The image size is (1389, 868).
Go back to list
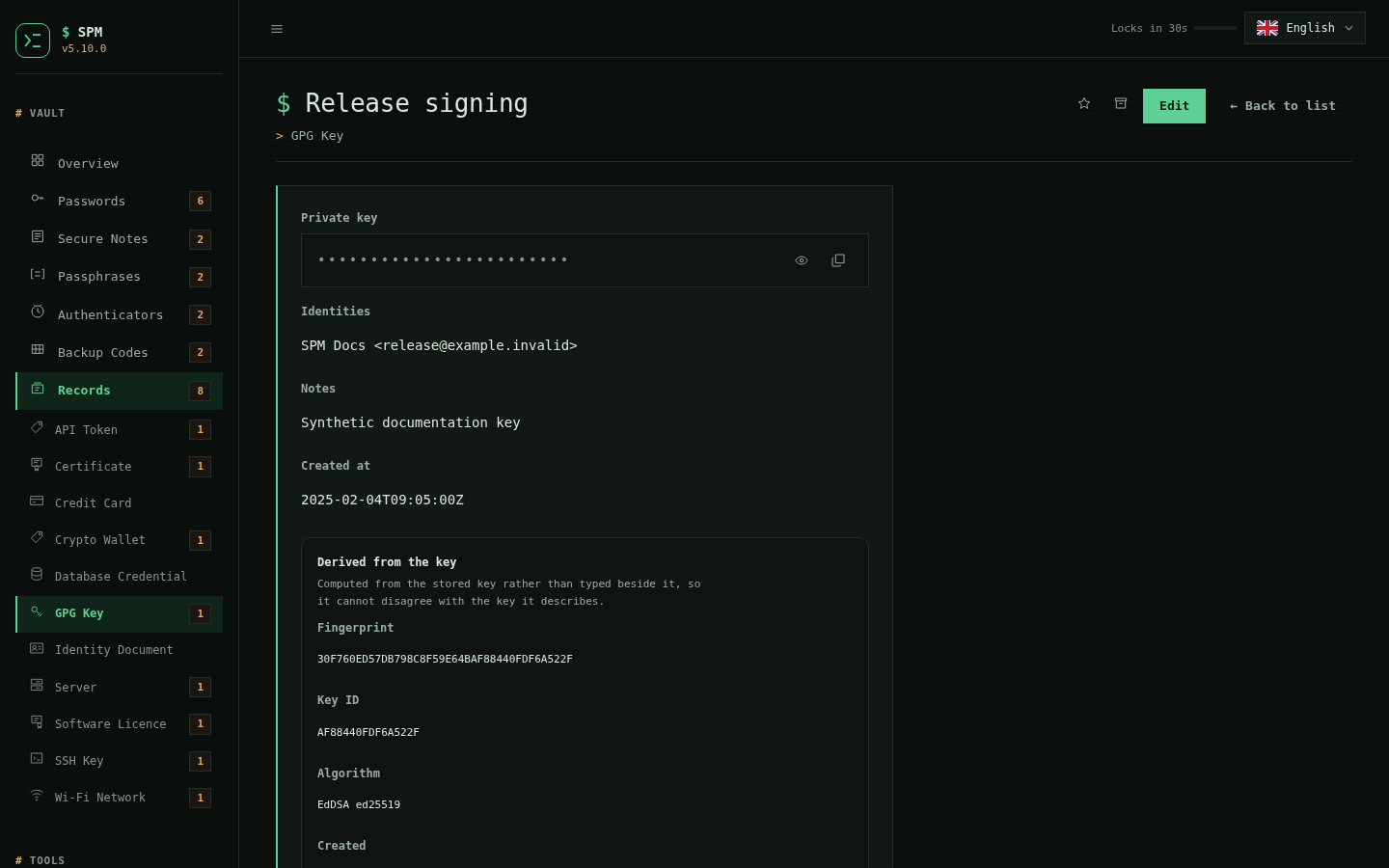point(1283,106)
